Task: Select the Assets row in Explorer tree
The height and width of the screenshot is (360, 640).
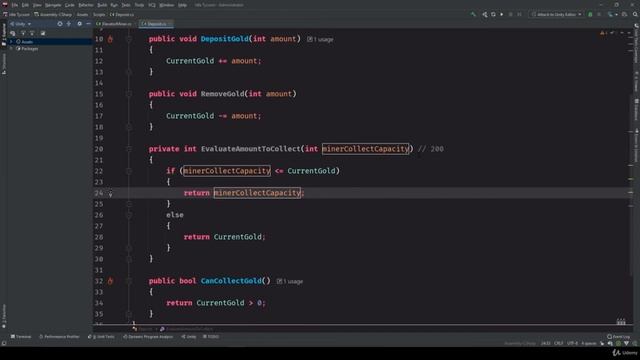Action: pyautogui.click(x=51, y=42)
